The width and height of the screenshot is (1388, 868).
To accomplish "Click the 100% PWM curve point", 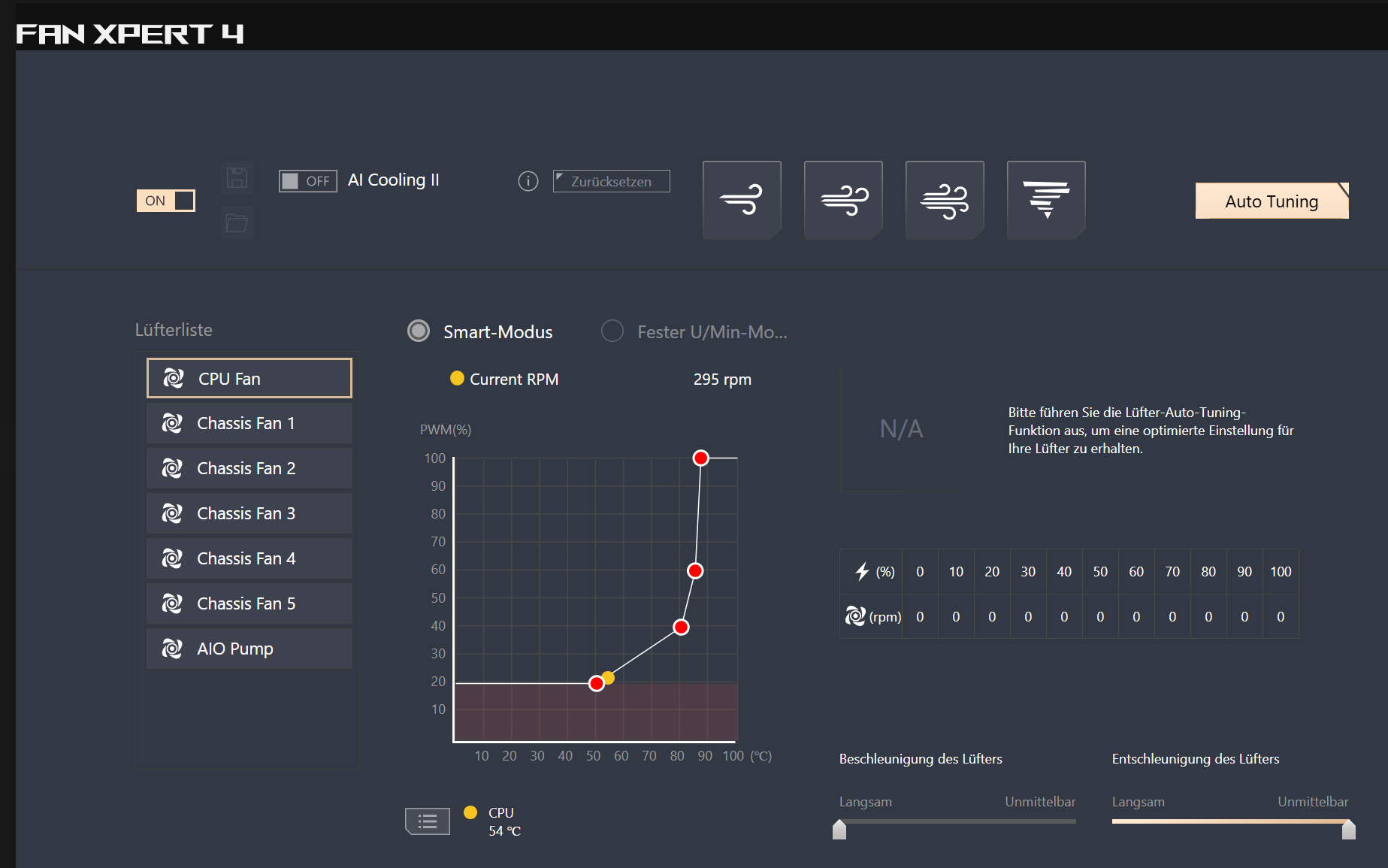I will click(x=700, y=458).
